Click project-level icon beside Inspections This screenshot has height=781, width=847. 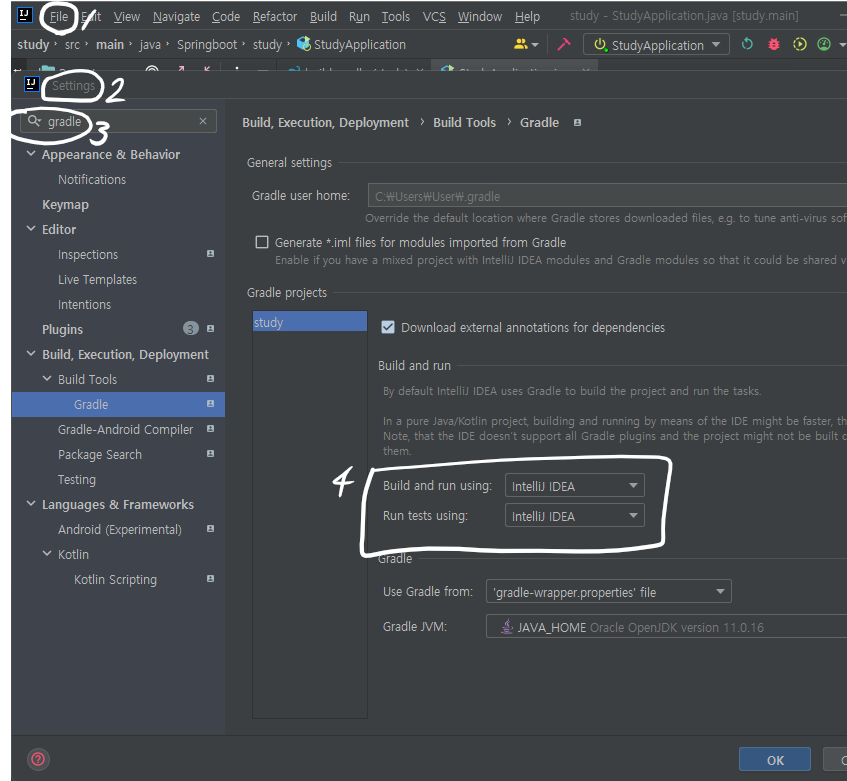click(211, 254)
